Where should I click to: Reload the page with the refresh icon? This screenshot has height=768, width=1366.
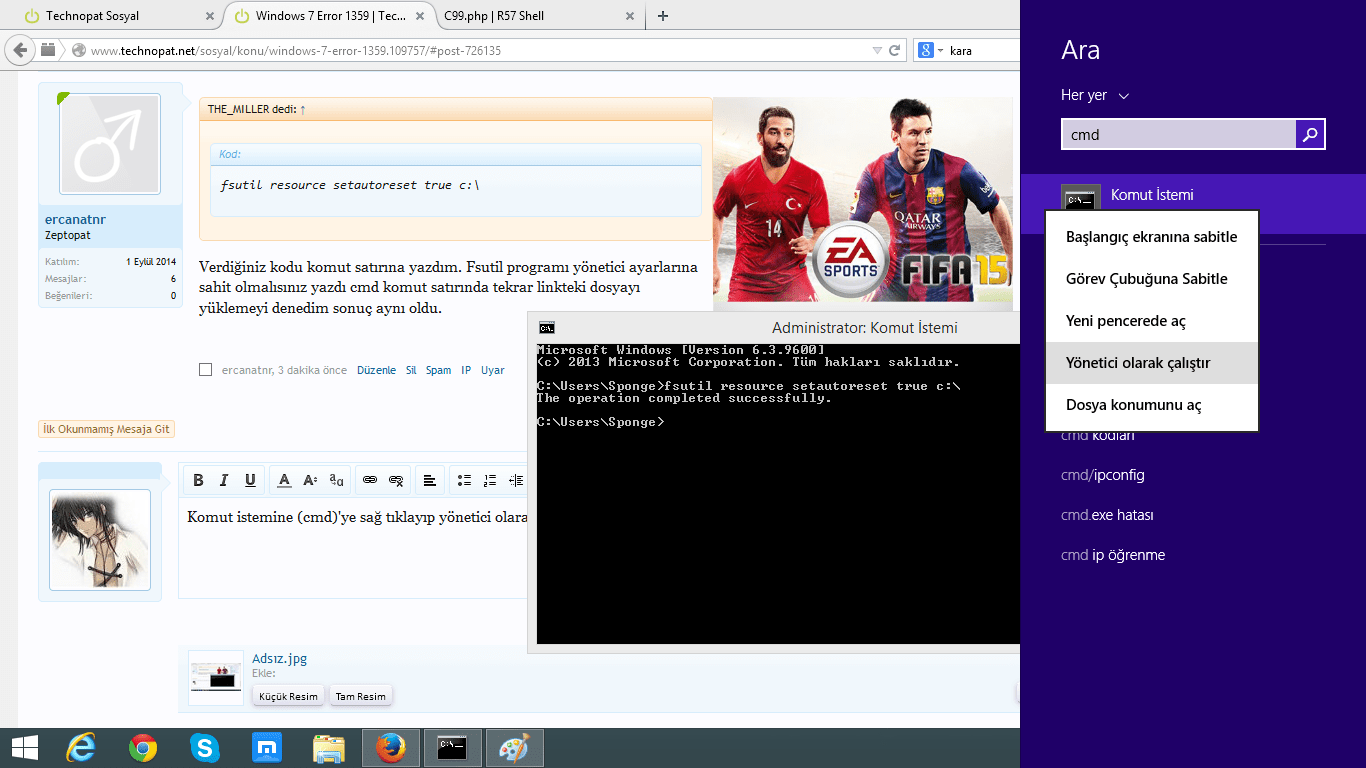click(895, 50)
